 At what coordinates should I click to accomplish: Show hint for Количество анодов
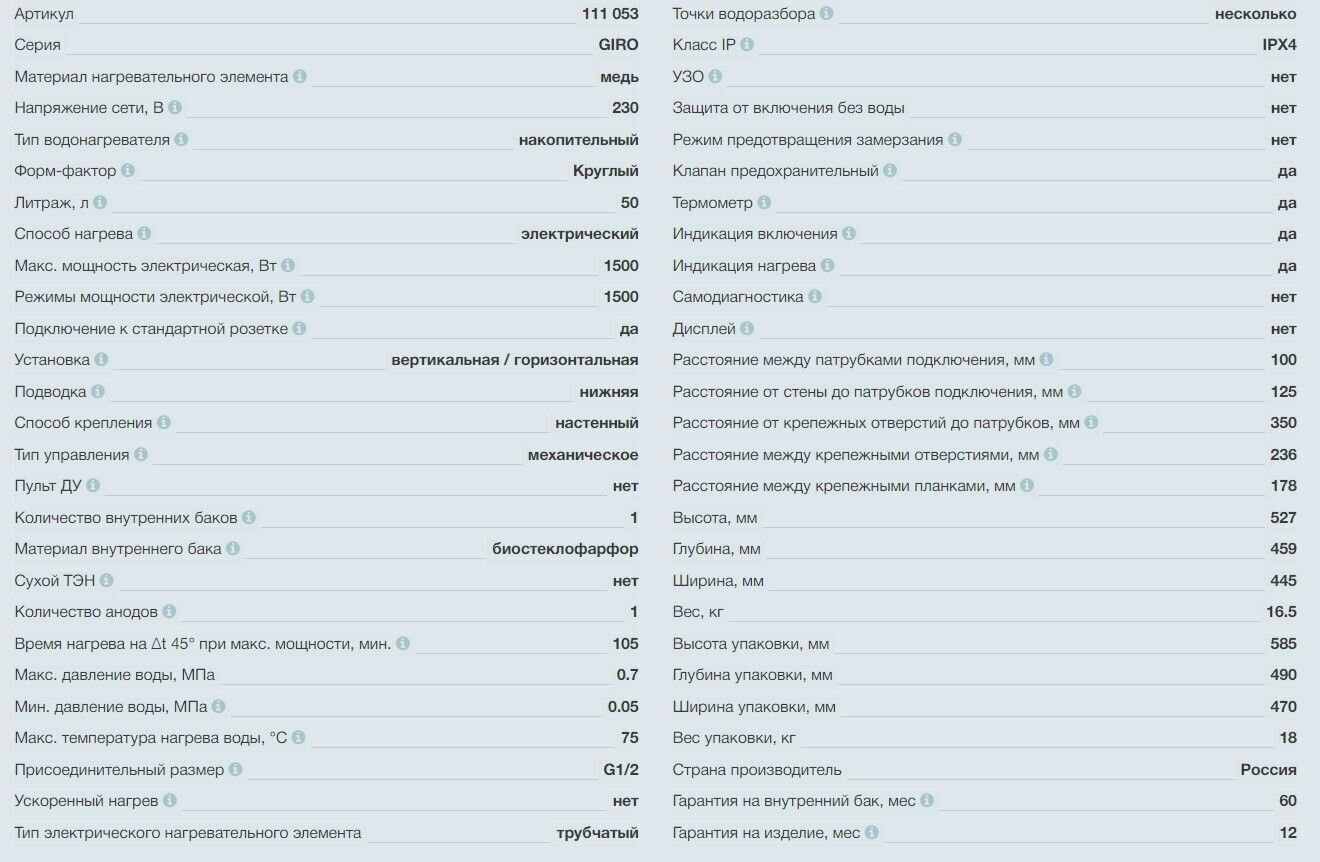tap(169, 611)
